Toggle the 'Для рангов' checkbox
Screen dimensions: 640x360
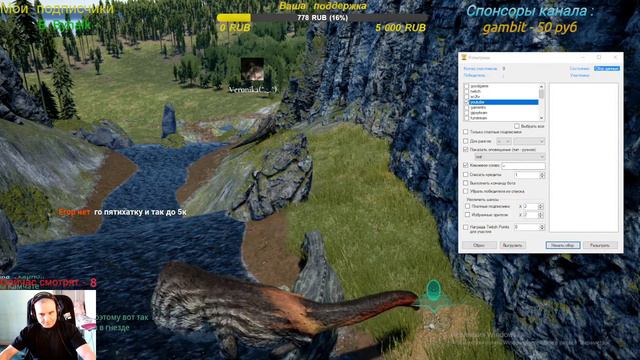[x=466, y=141]
